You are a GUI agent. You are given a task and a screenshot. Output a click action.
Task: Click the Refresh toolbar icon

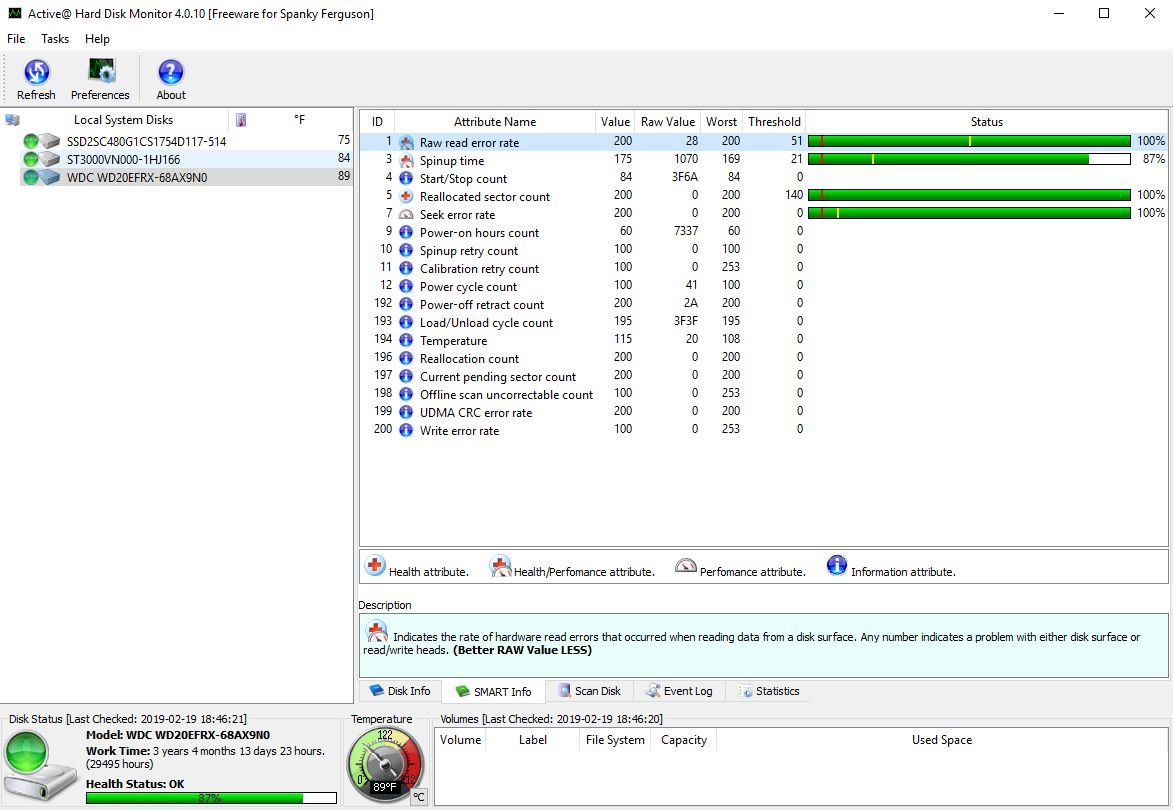[36, 79]
